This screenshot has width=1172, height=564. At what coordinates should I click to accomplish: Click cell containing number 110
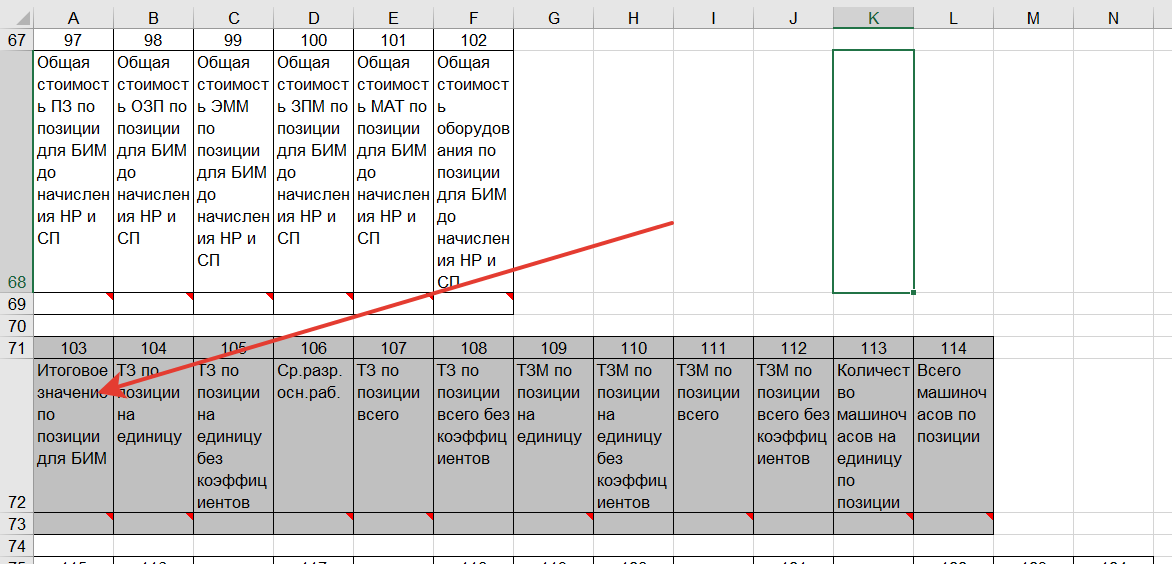click(633, 348)
